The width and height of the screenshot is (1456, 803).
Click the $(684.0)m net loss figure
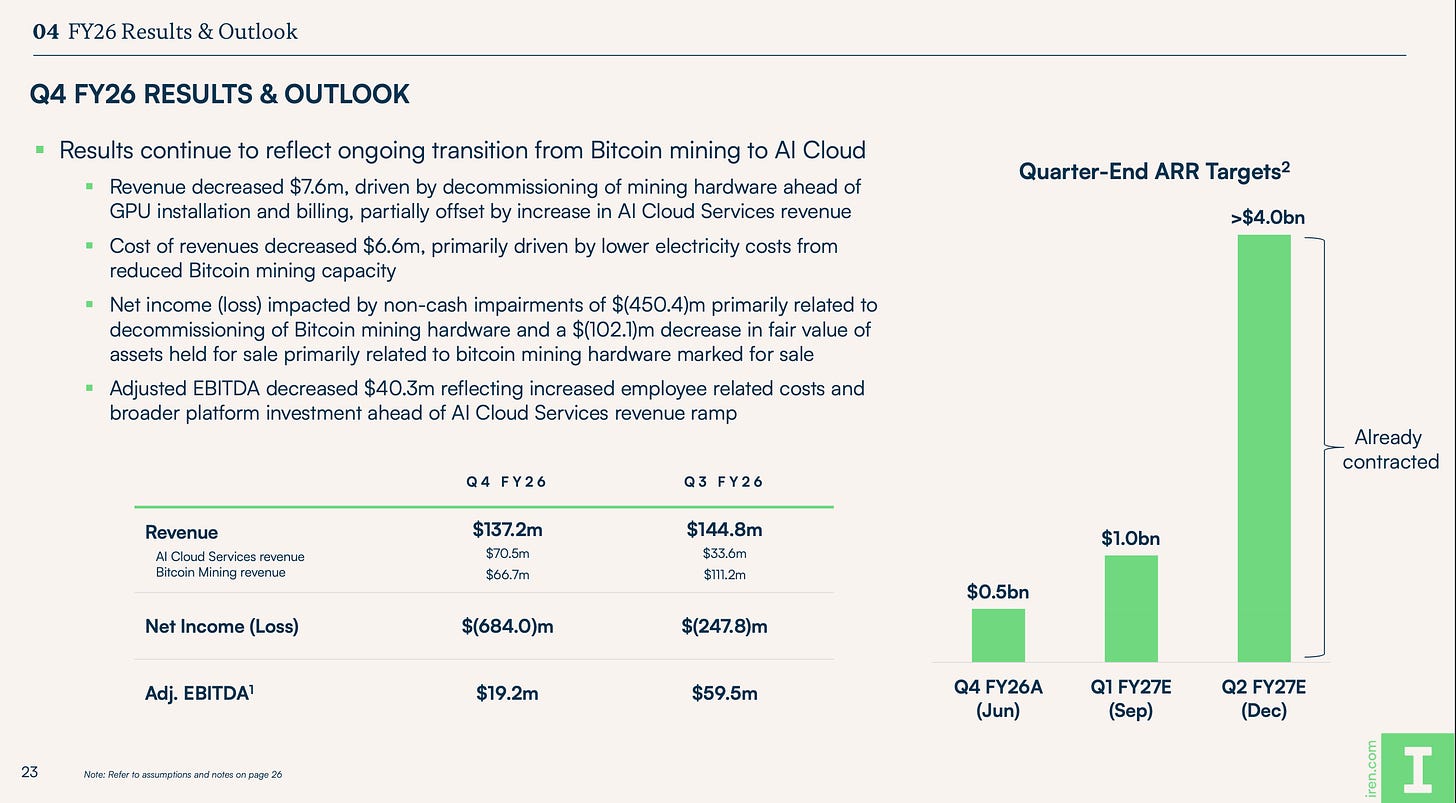pyautogui.click(x=507, y=627)
